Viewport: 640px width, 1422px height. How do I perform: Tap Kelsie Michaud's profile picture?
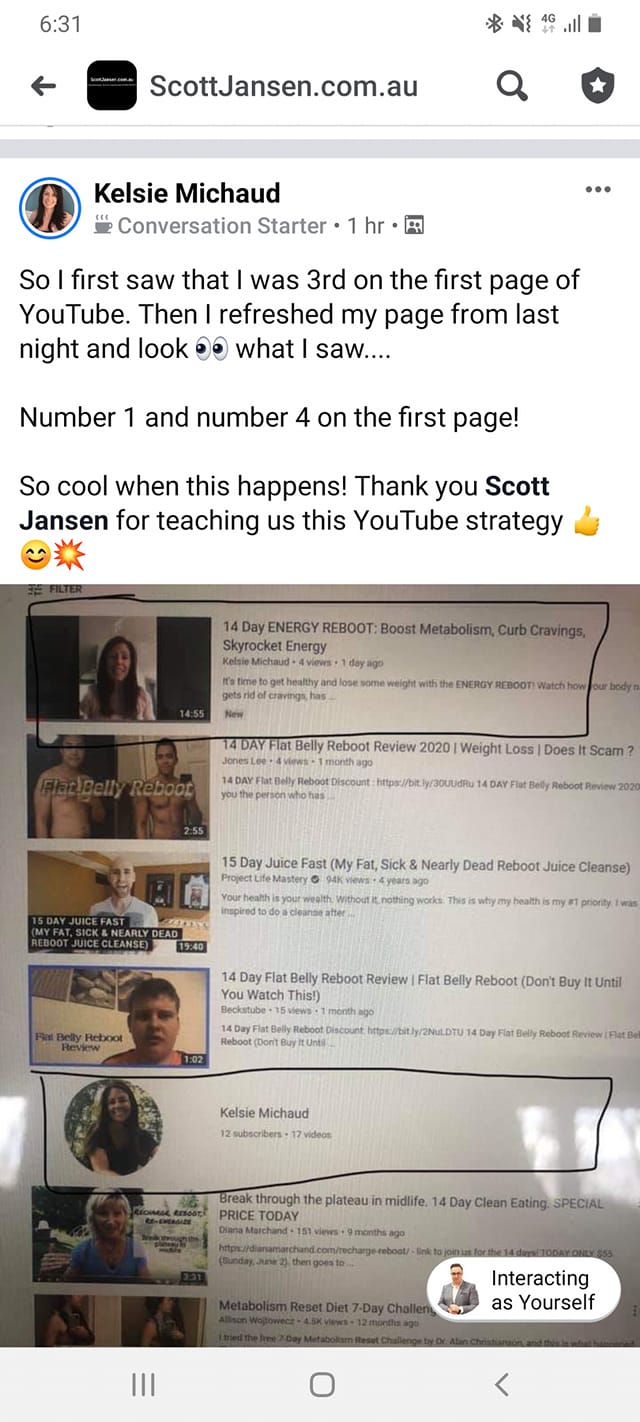click(49, 209)
